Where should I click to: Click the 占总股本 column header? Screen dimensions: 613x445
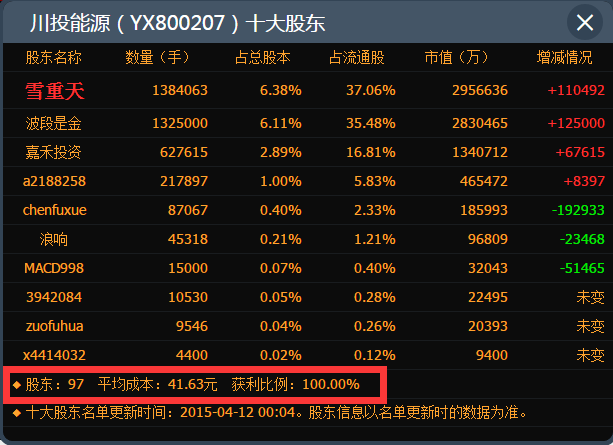tap(262, 58)
